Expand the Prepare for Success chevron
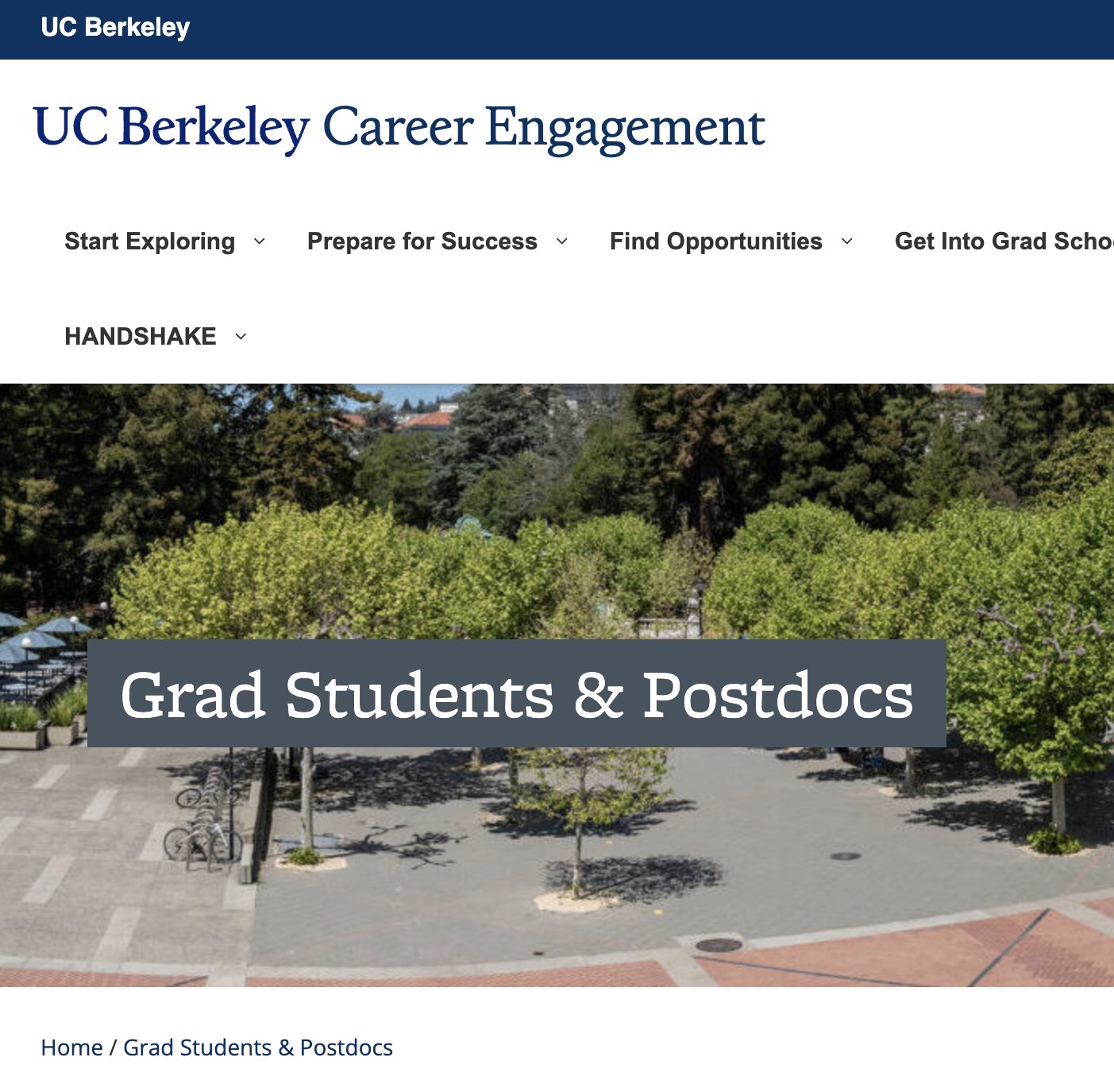Image resolution: width=1114 pixels, height=1092 pixels. (562, 241)
